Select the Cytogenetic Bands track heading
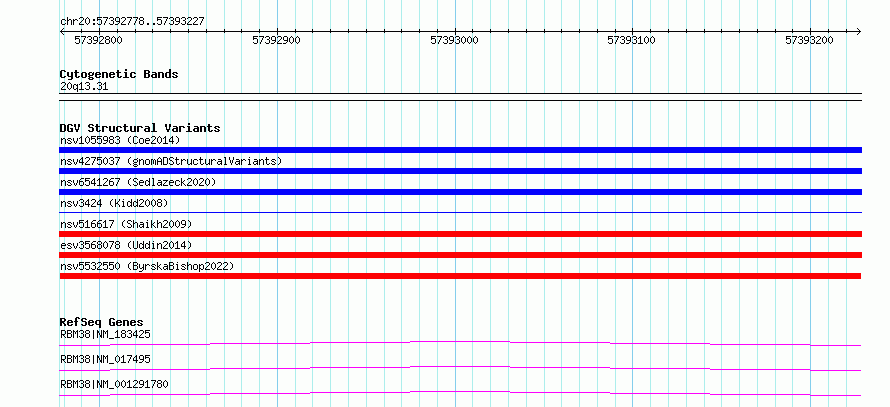Screen dimensions: 890x407 coord(119,74)
